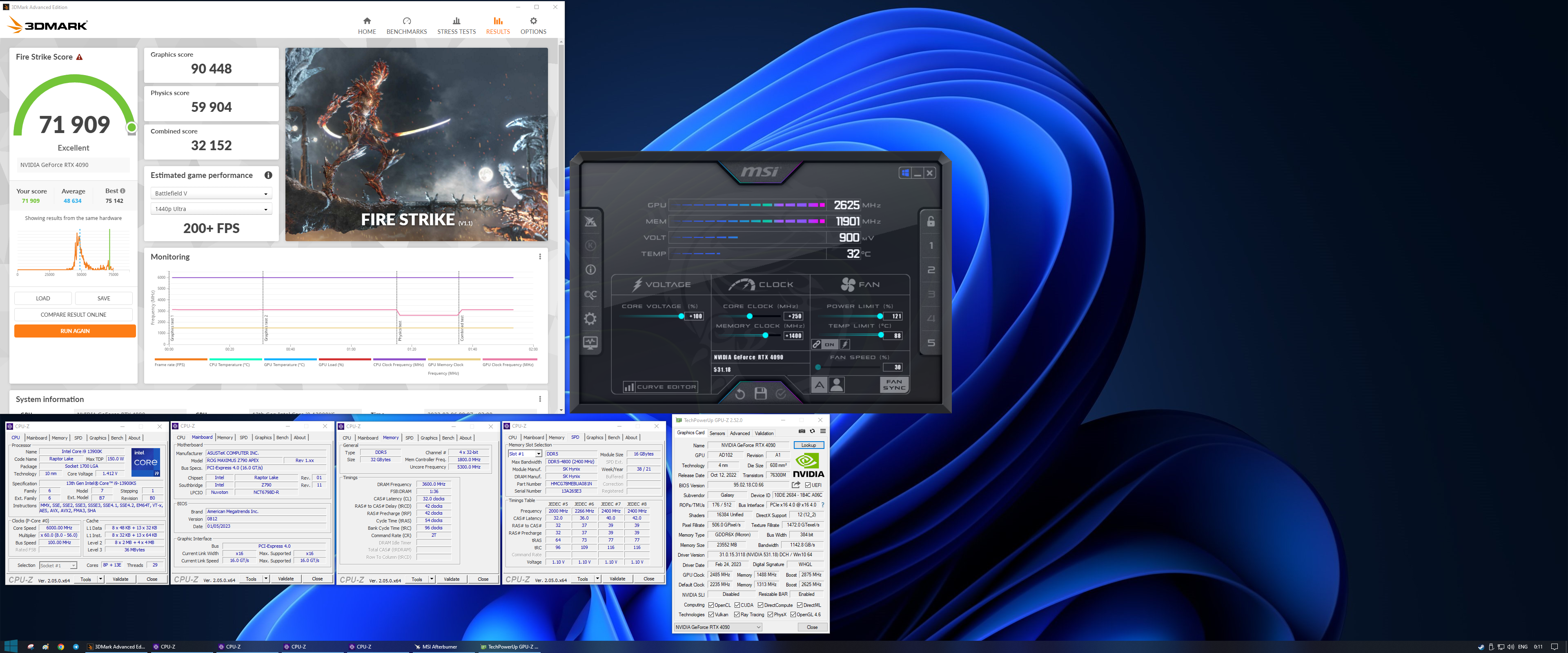Image resolution: width=1568 pixels, height=653 pixels.
Task: Open Battlefield V game dropdown
Action: [x=211, y=193]
